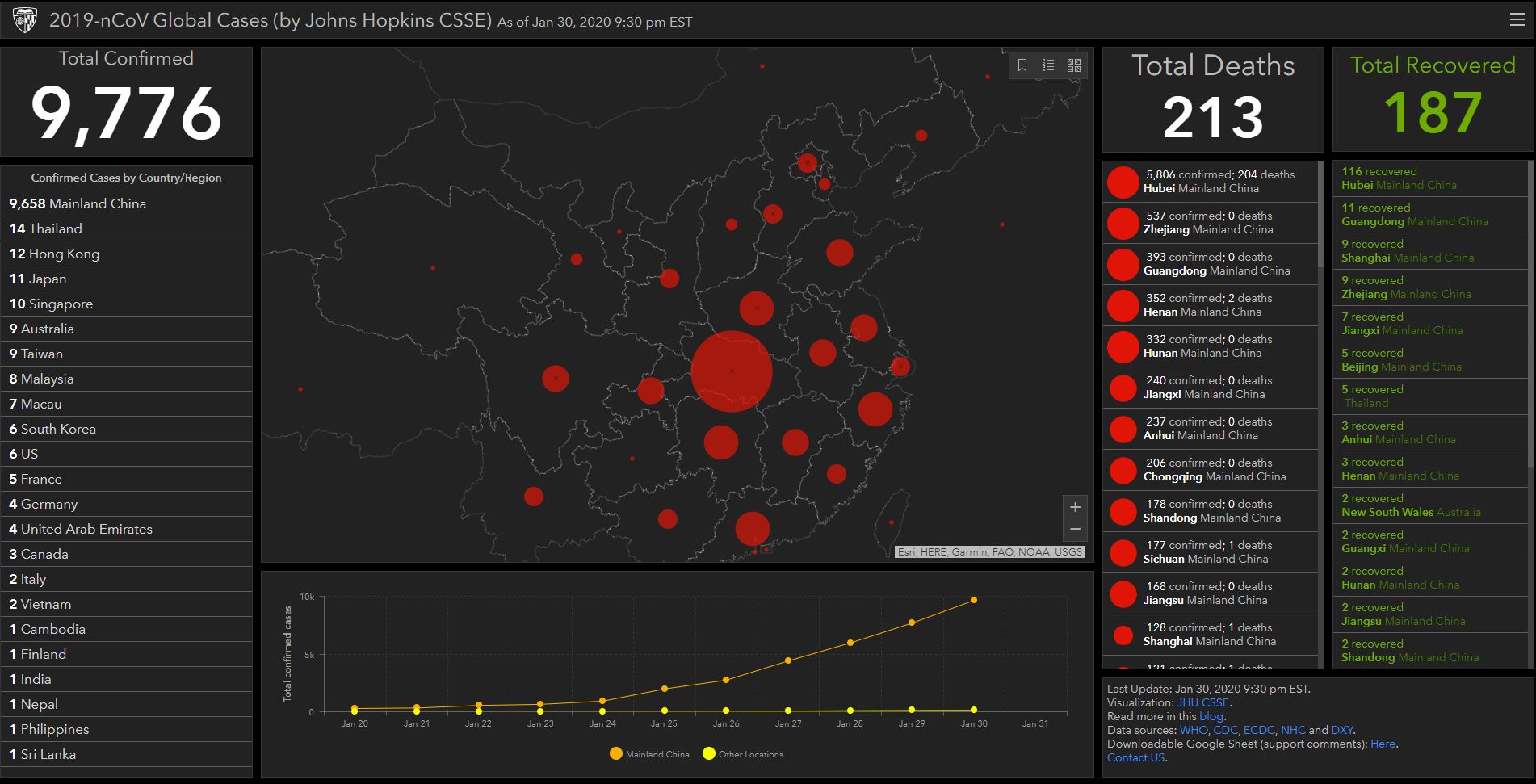This screenshot has width=1536, height=784.
Task: Select 11 recovered Guangdong entry
Action: (1429, 215)
